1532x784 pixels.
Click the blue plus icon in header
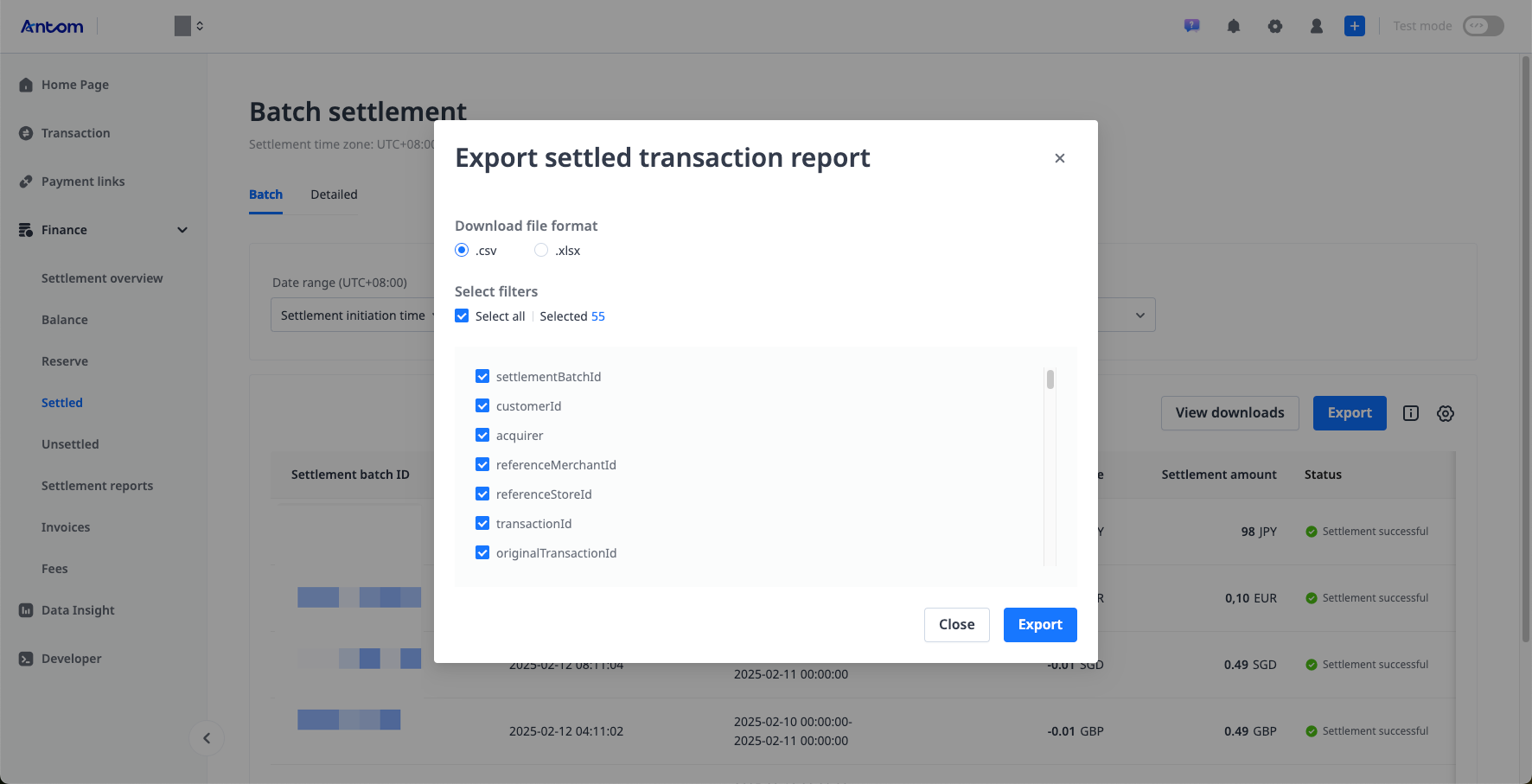click(1354, 26)
